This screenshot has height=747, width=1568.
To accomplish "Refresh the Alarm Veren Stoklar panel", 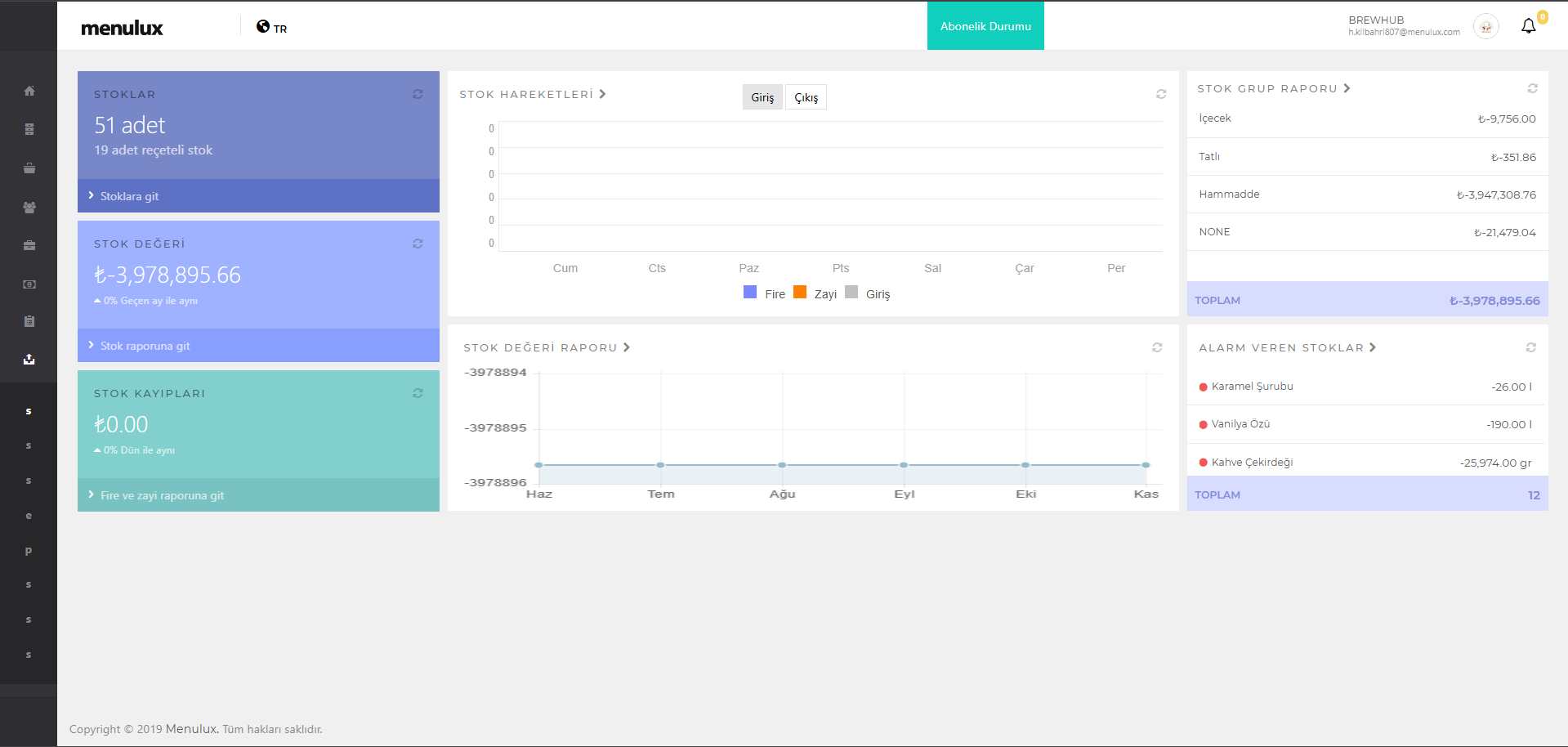I will coord(1530,348).
